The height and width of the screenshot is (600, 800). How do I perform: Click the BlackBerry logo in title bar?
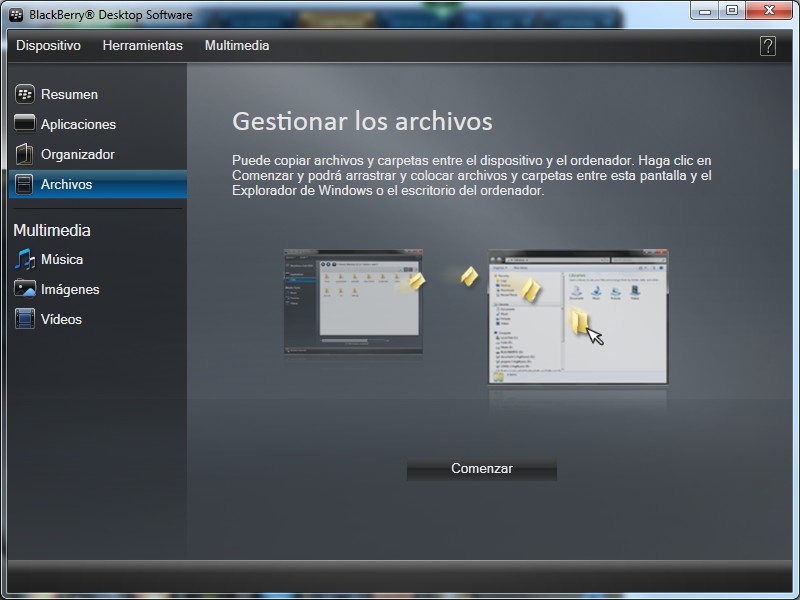(x=16, y=15)
